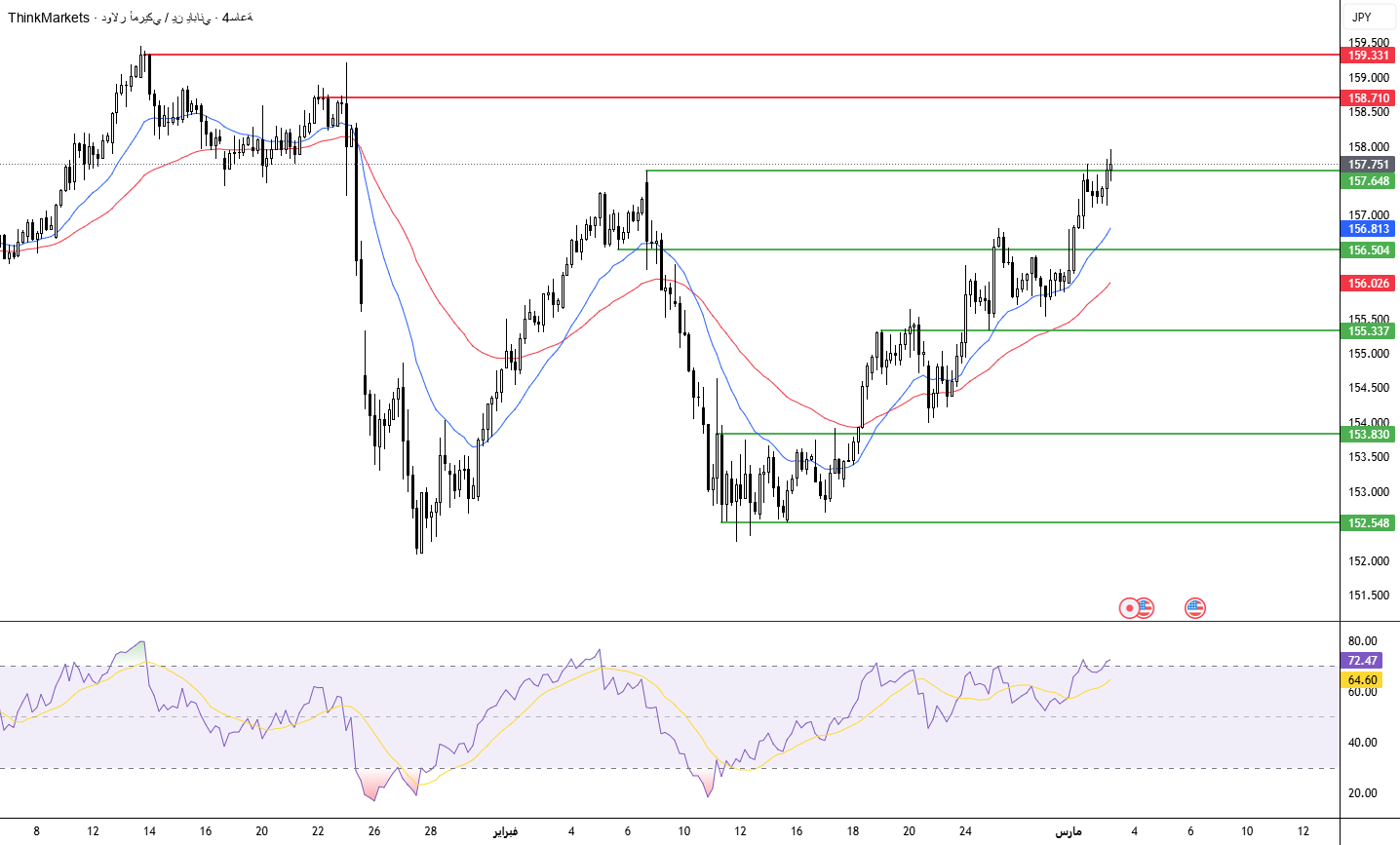Select the red 159.331 resistance price label
Image resolution: width=1400 pixels, height=845 pixels.
point(1369,56)
